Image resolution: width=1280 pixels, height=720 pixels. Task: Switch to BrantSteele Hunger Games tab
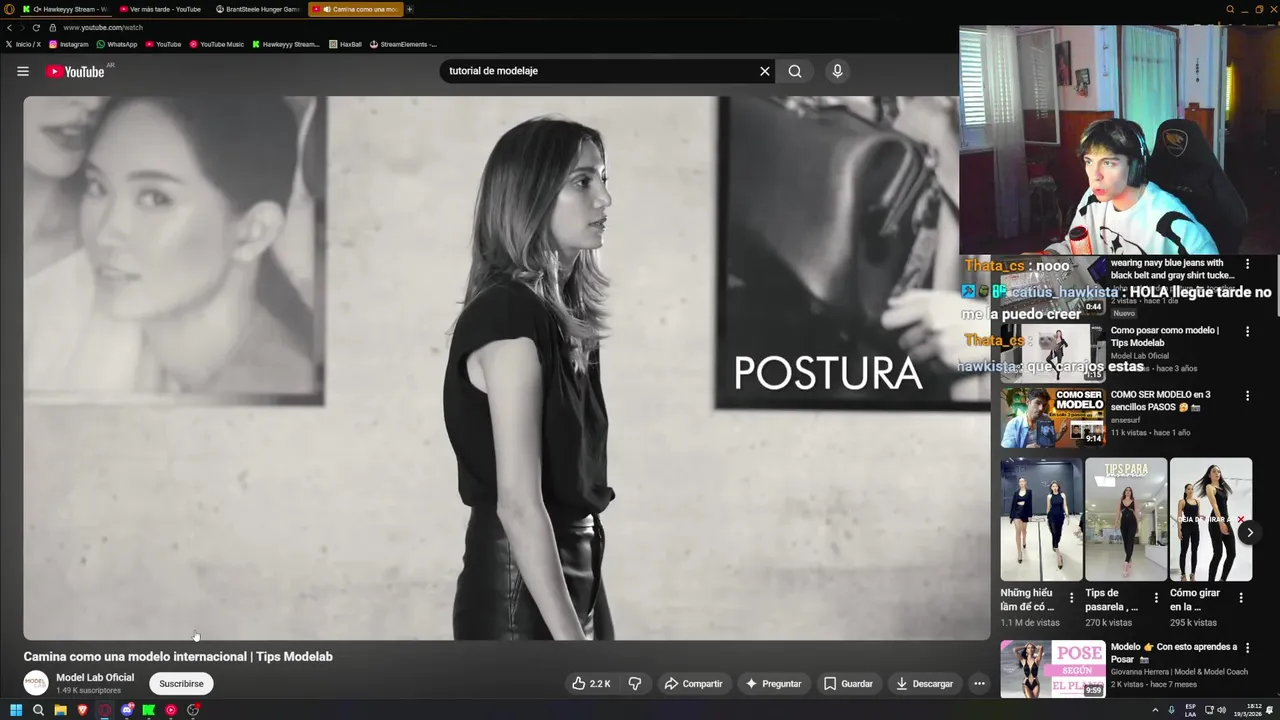coord(258,9)
